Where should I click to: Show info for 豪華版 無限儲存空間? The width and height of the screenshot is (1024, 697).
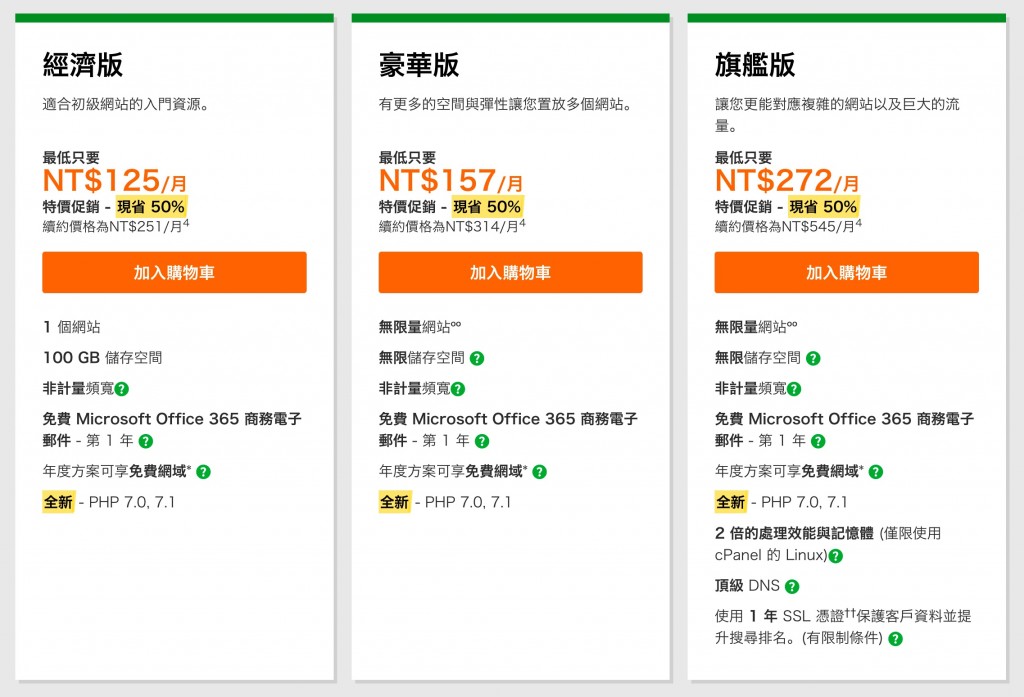[x=477, y=358]
